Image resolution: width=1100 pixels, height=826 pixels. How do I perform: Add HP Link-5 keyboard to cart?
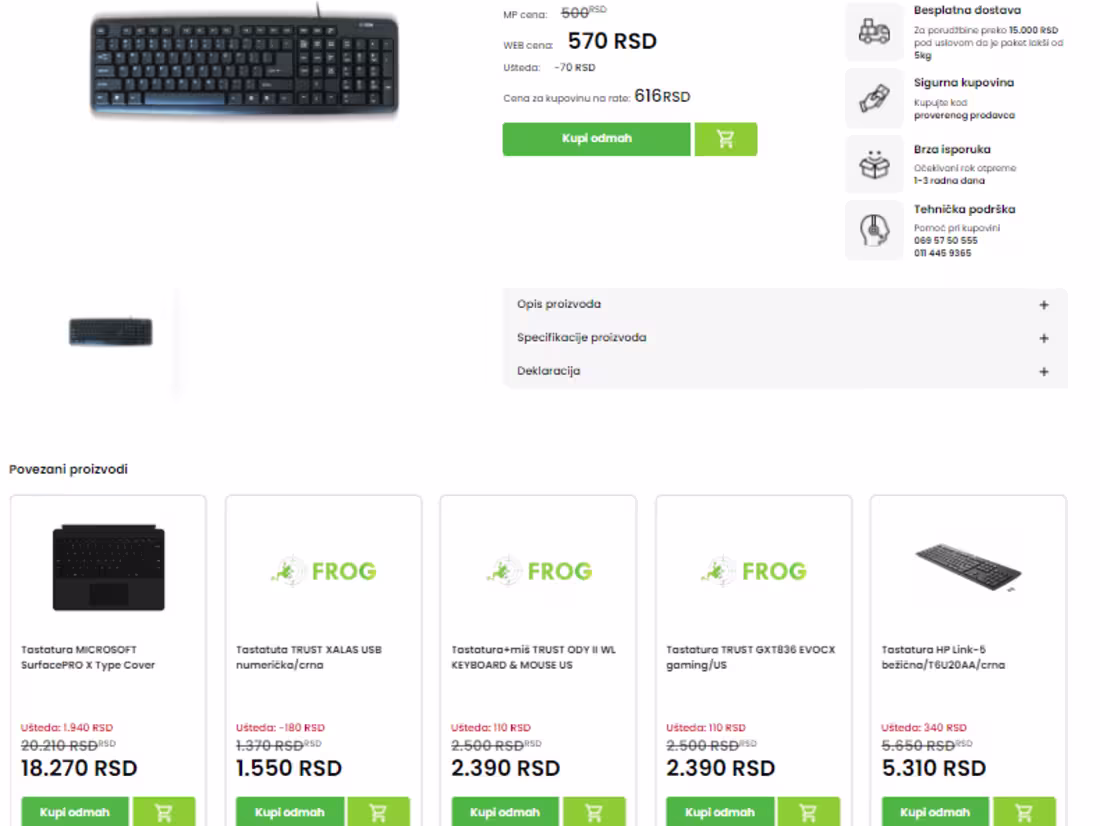(x=1024, y=812)
